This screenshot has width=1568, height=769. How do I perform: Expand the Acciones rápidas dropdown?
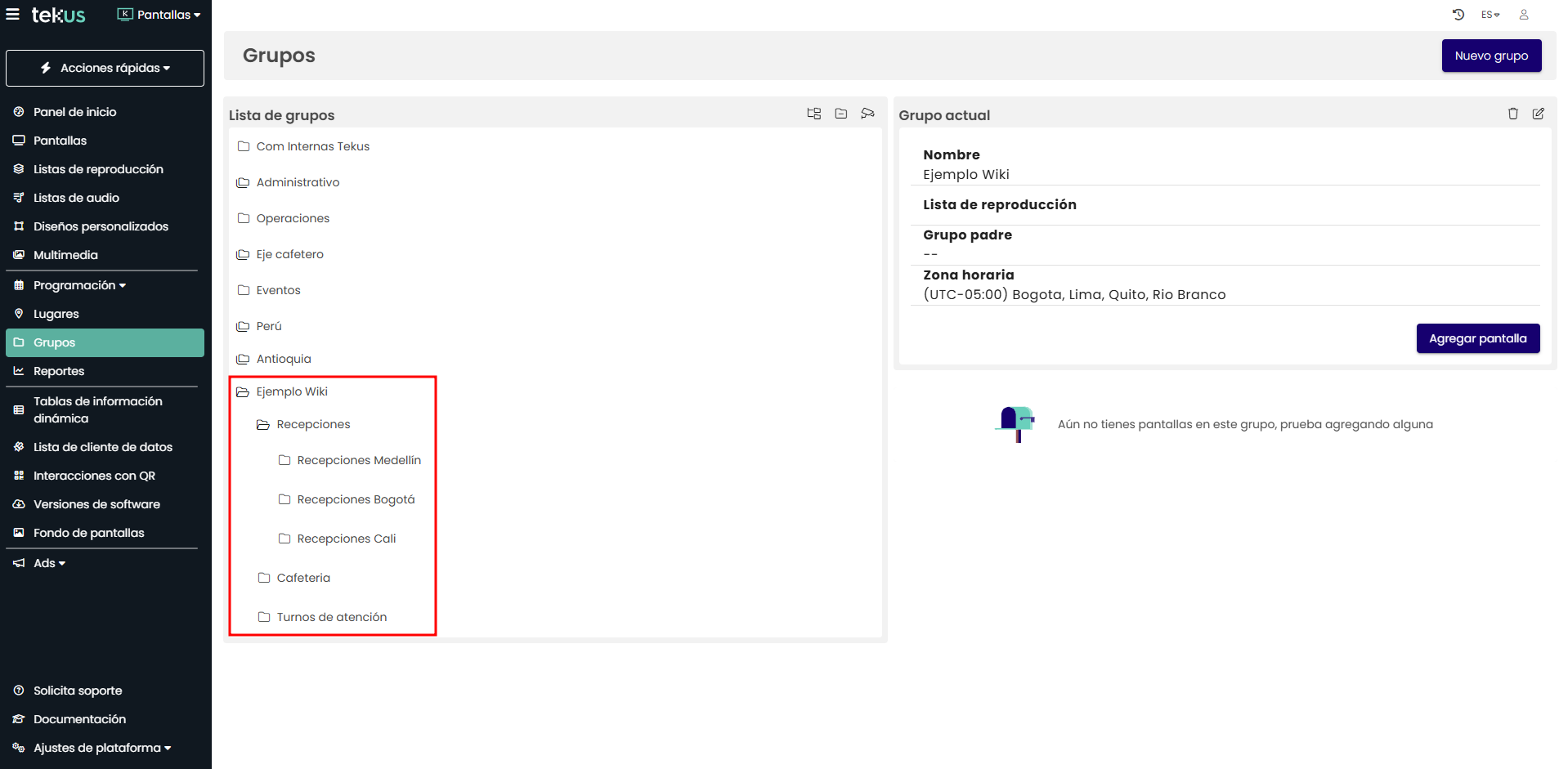tap(105, 68)
